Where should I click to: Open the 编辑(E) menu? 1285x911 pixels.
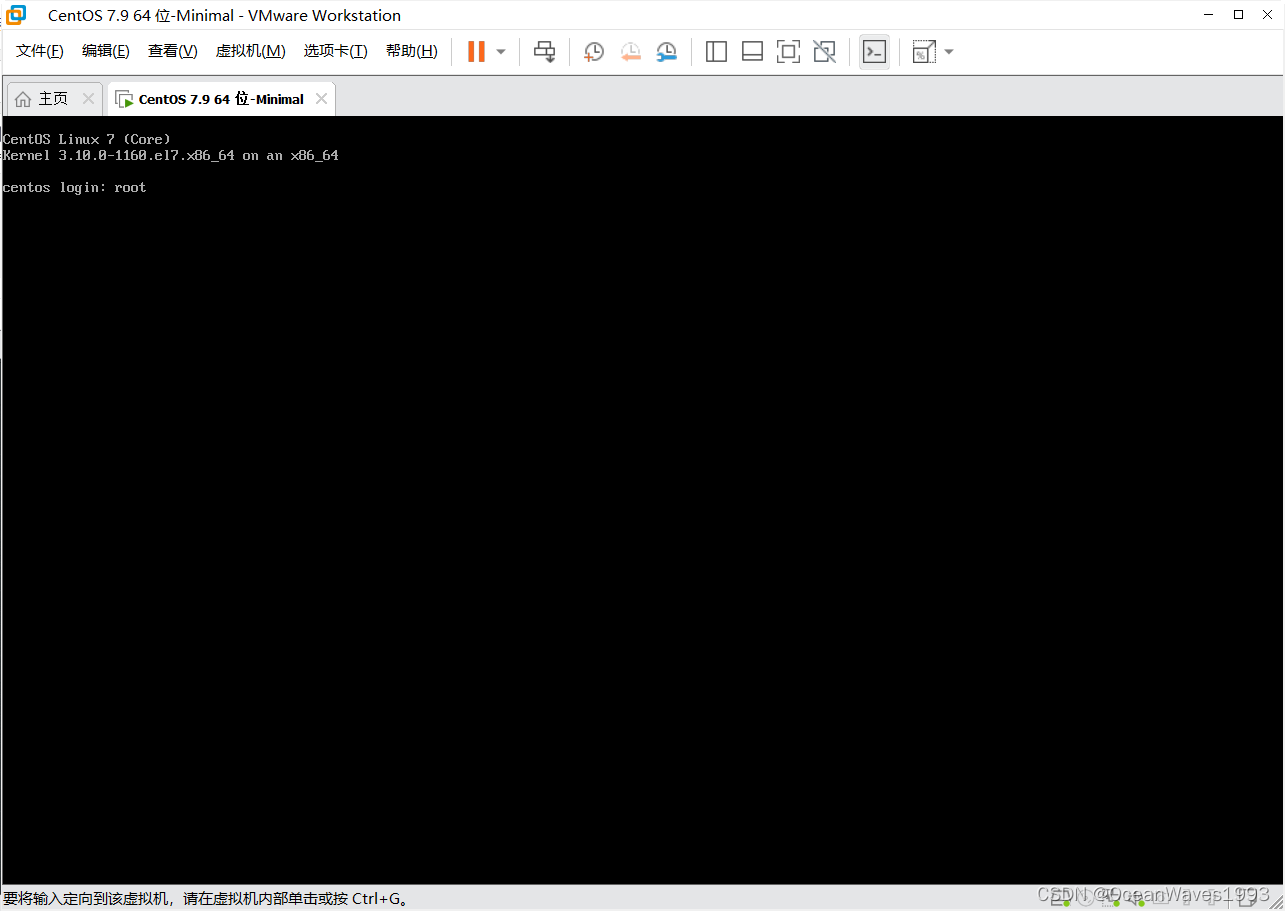pos(106,51)
